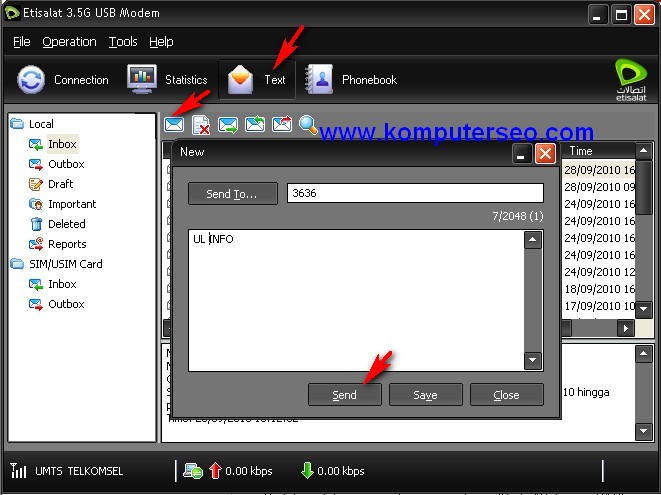
Task: Select the SIM/USIM Card folder
Action: pyautogui.click(x=65, y=264)
